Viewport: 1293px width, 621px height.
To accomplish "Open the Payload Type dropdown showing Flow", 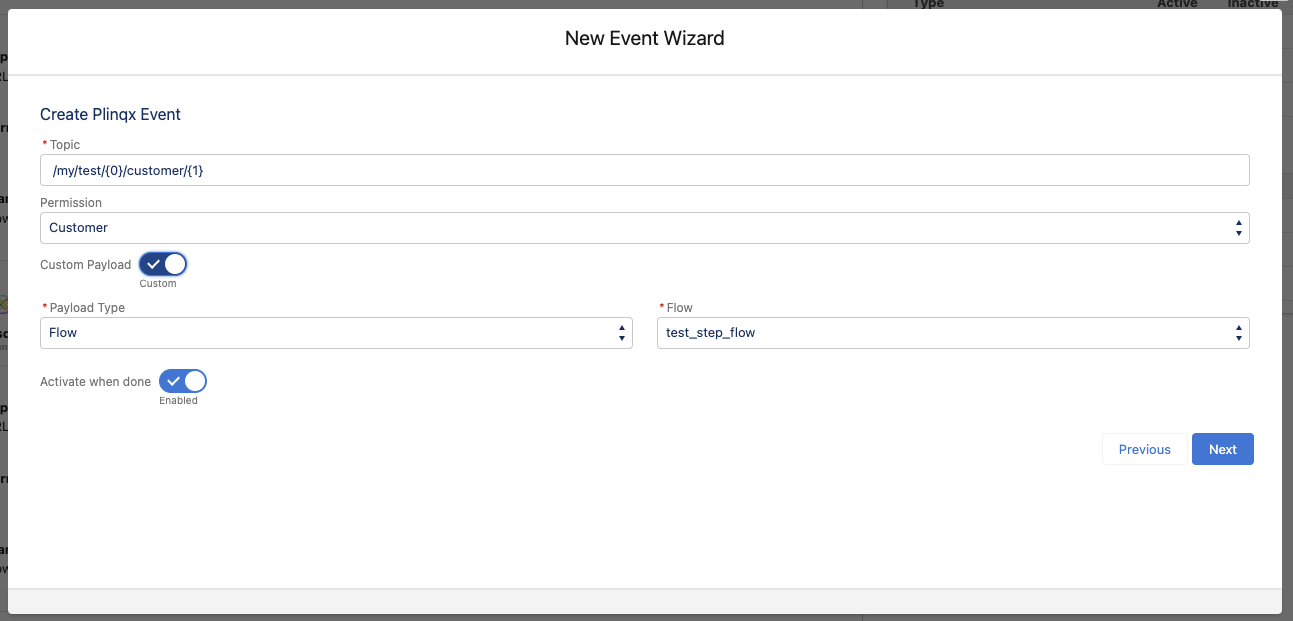I will pyautogui.click(x=336, y=333).
